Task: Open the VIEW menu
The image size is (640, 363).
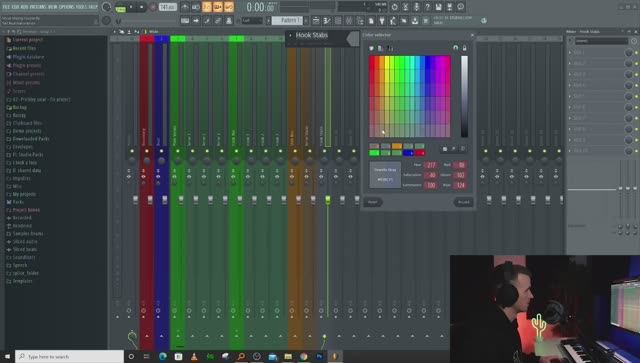Action: point(52,7)
